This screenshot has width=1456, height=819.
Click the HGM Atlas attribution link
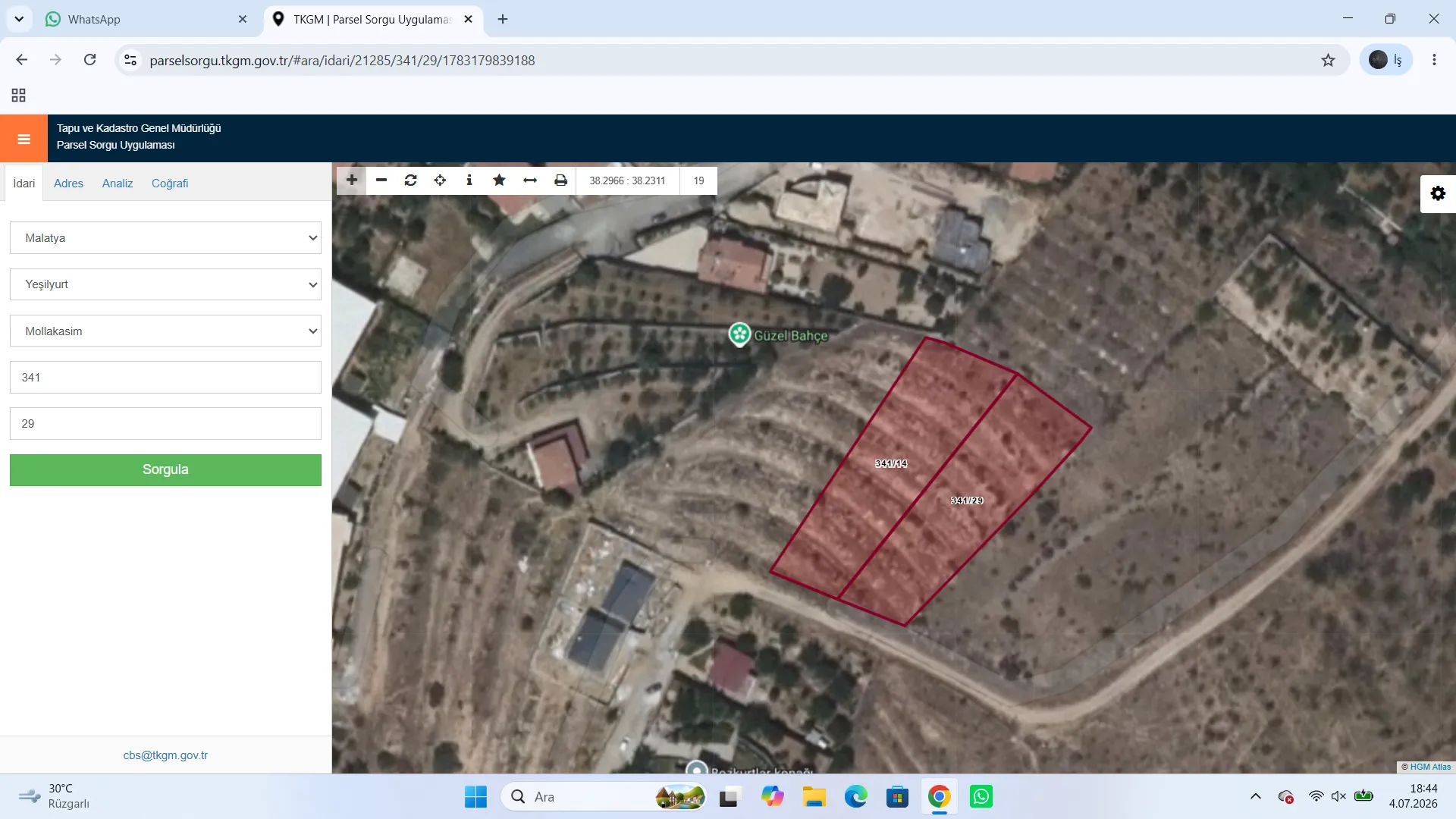click(x=1430, y=767)
